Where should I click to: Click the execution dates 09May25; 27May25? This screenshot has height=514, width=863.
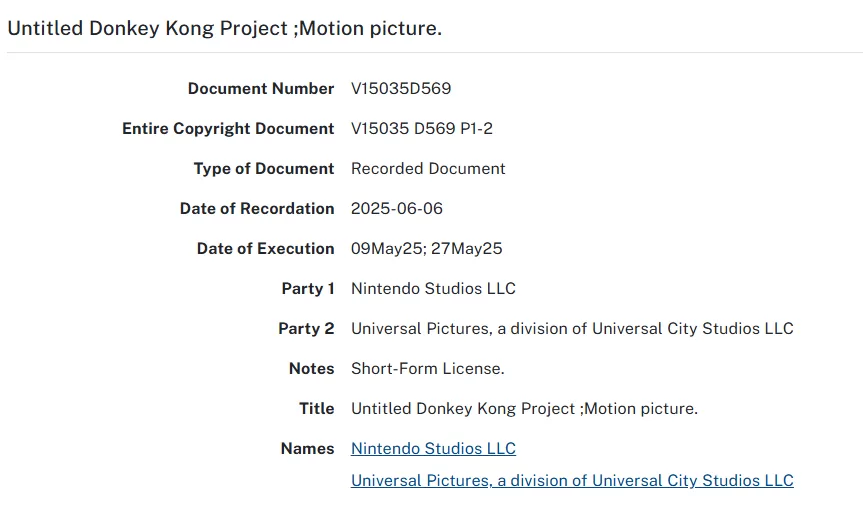pyautogui.click(x=426, y=249)
